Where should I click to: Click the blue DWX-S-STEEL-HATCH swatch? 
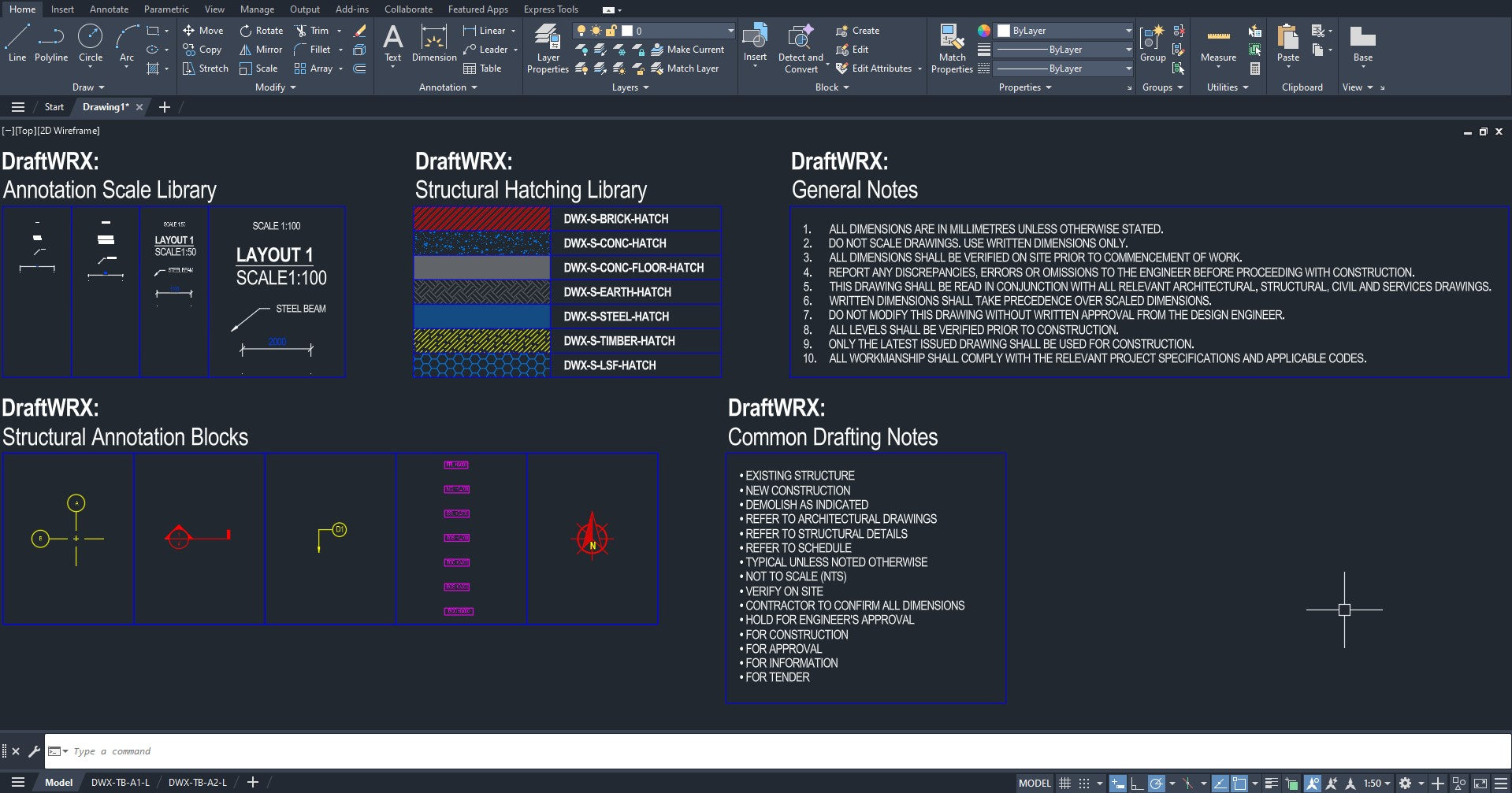pos(481,316)
